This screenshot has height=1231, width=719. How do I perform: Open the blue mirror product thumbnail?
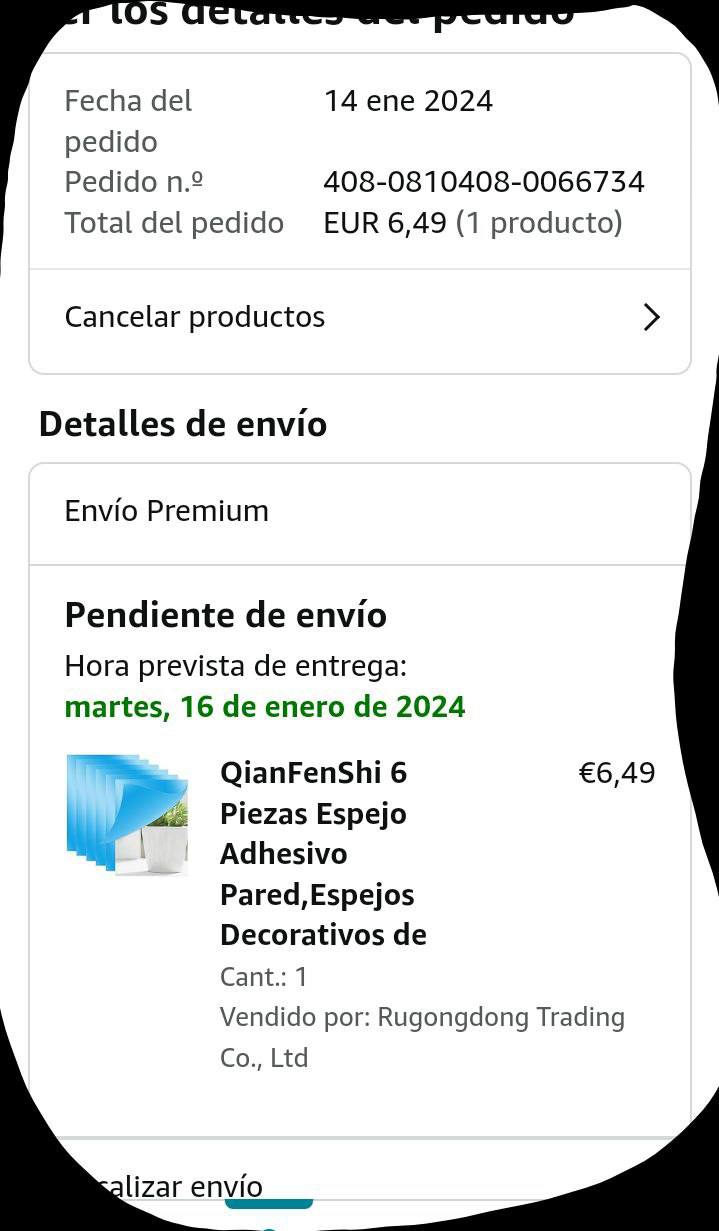coord(127,815)
